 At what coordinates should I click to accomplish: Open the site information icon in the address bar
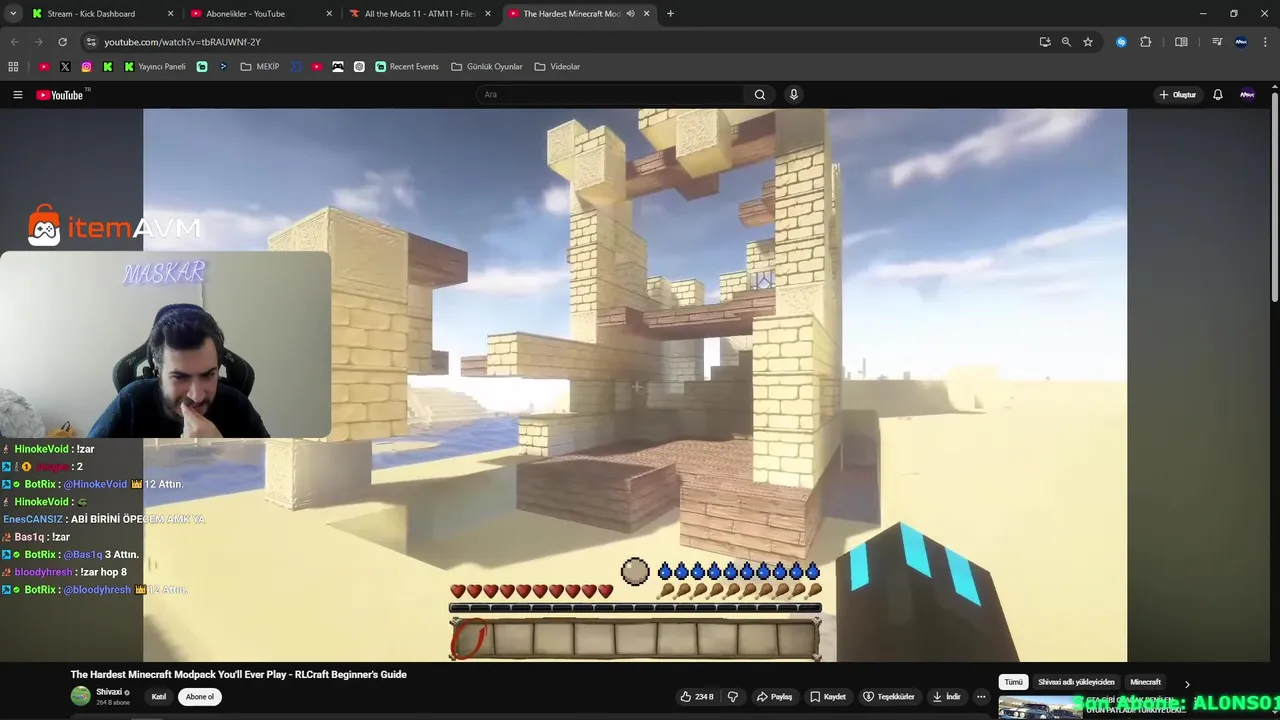coord(91,42)
